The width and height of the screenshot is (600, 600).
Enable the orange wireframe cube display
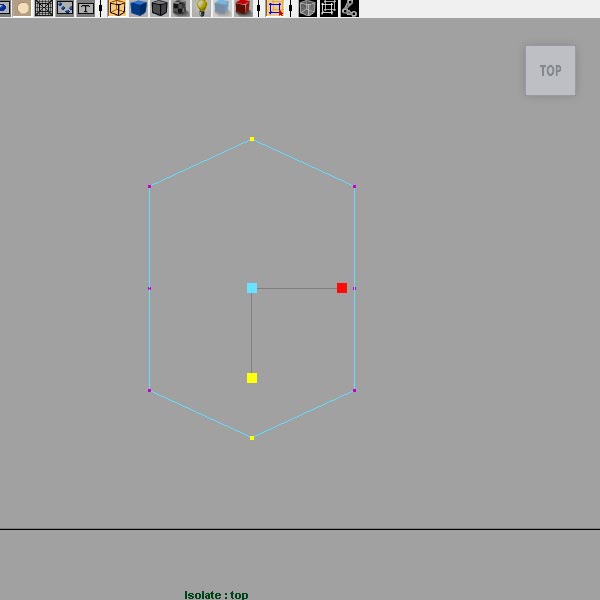point(117,8)
